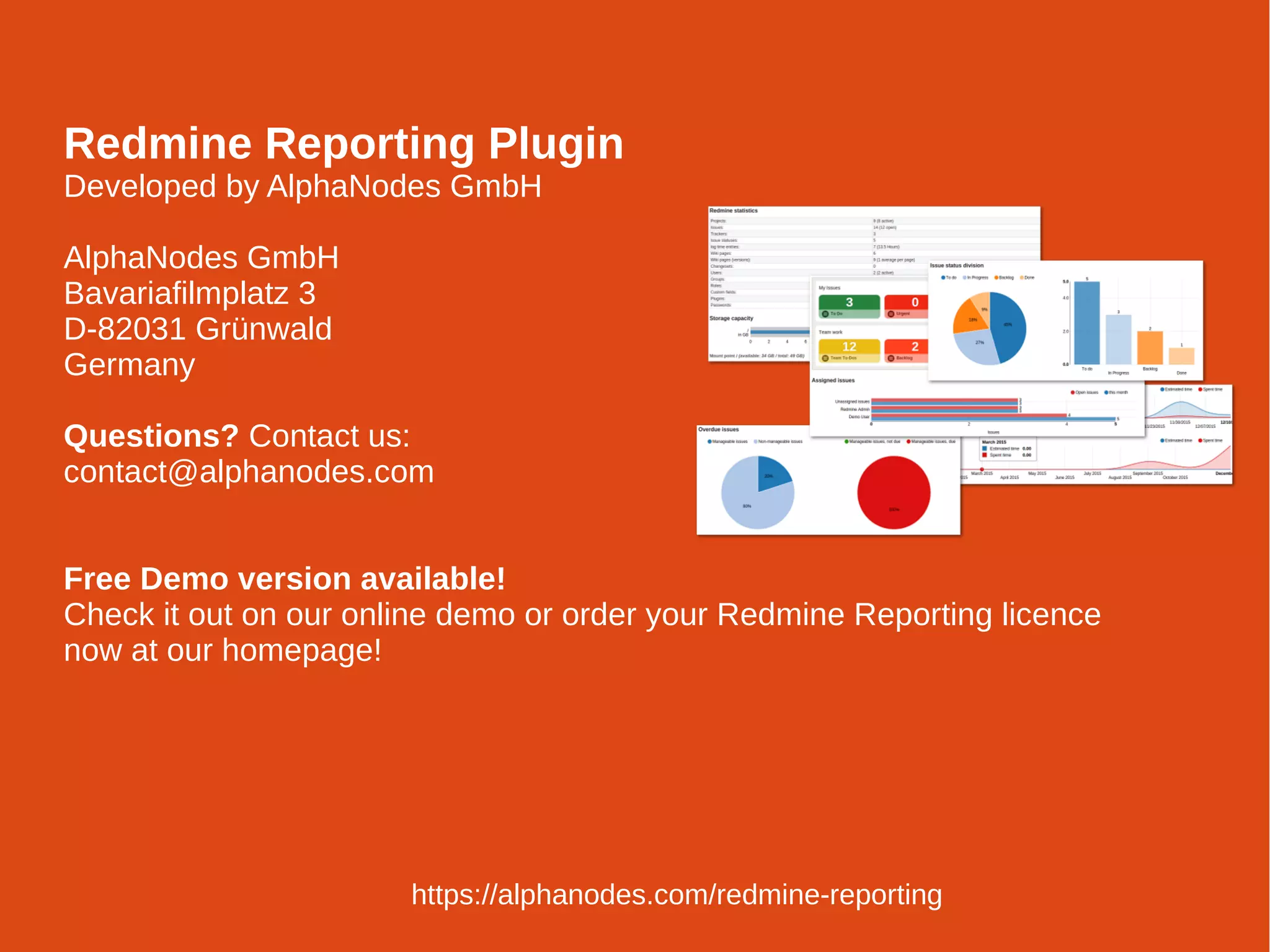Click the 'Issue status division' heading
This screenshot has height=952, width=1270.
[x=957, y=265]
